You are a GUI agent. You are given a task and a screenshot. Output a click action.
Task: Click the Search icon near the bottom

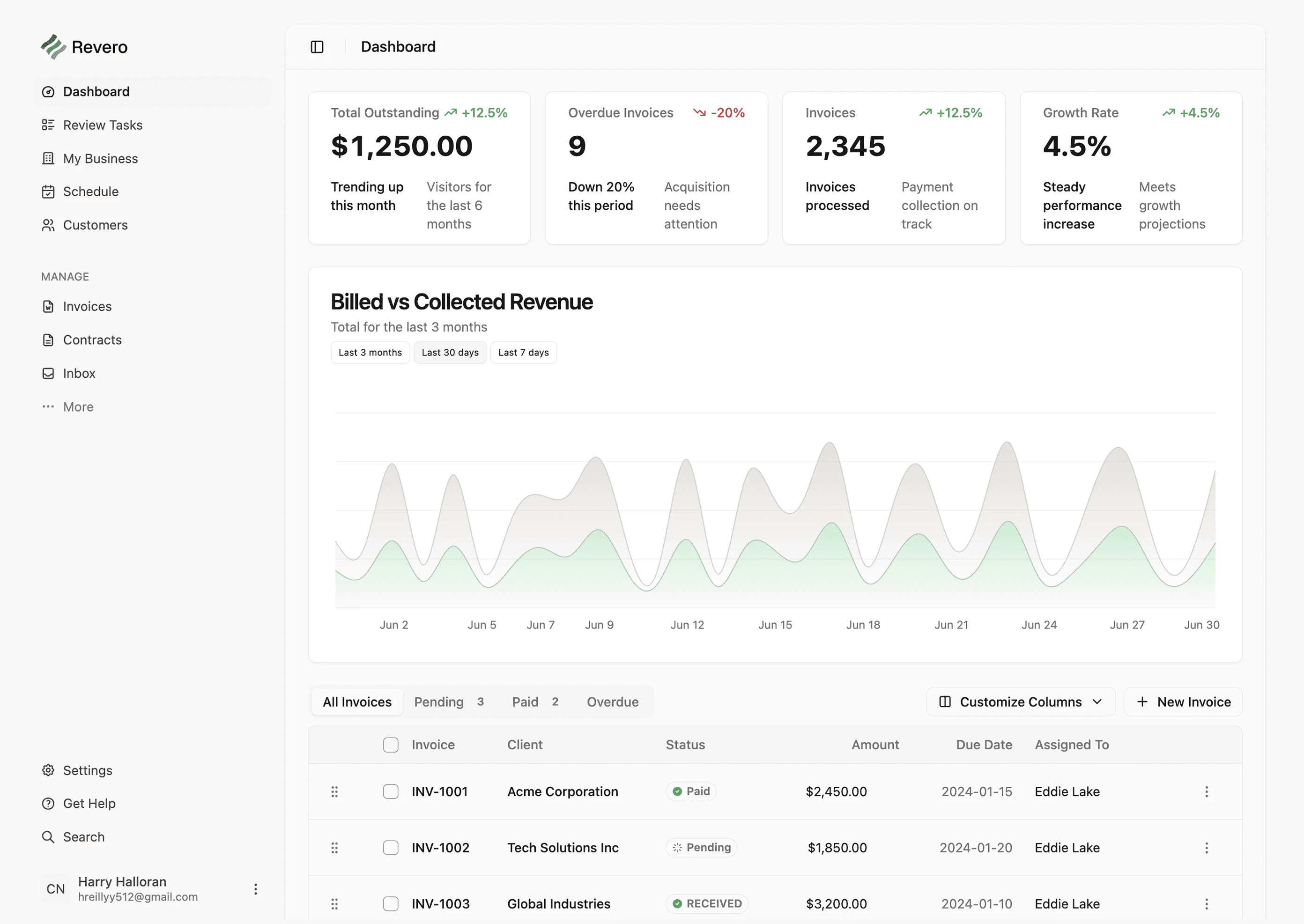[48, 836]
